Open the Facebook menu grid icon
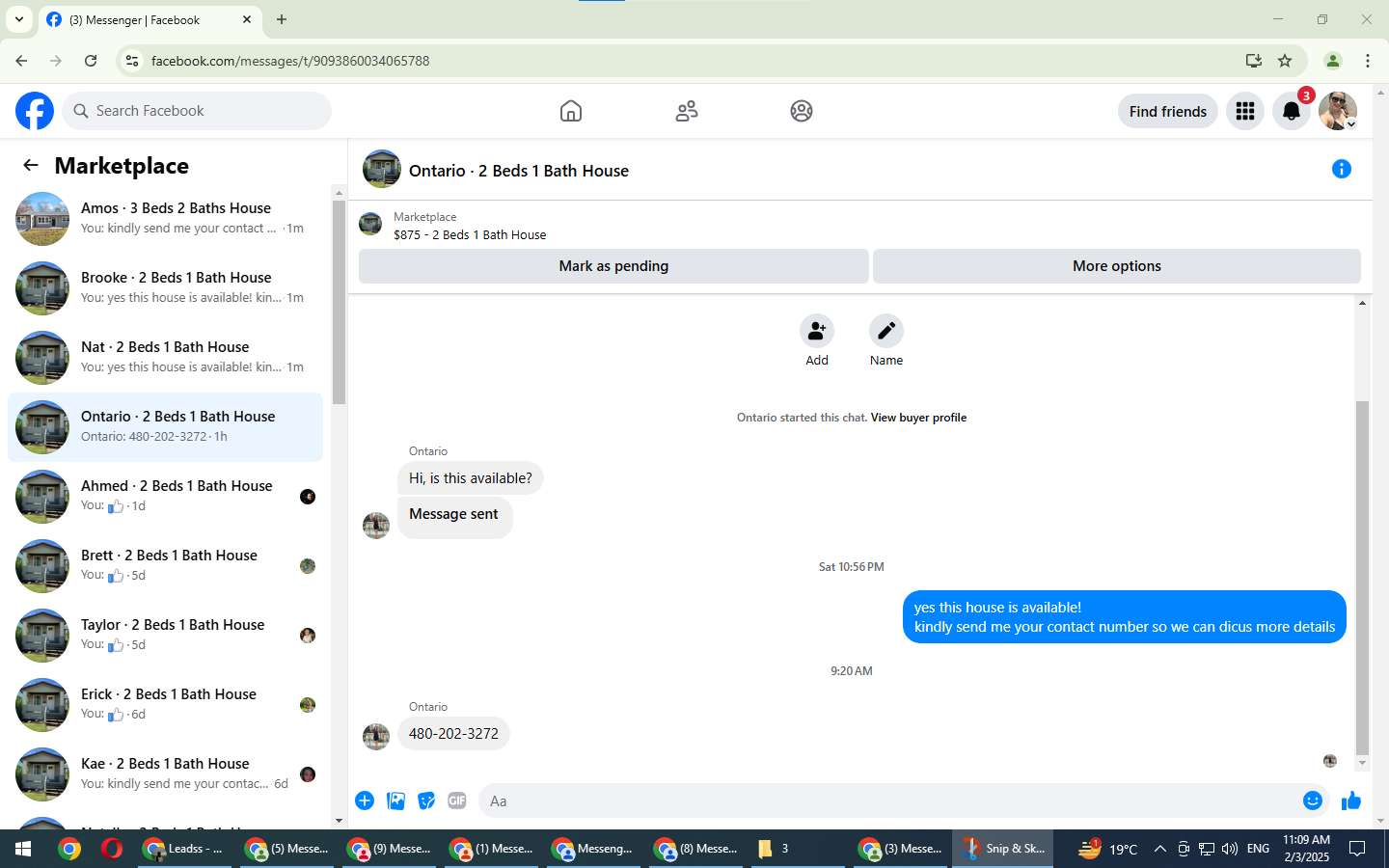The width and height of the screenshot is (1389, 868). point(1245,111)
